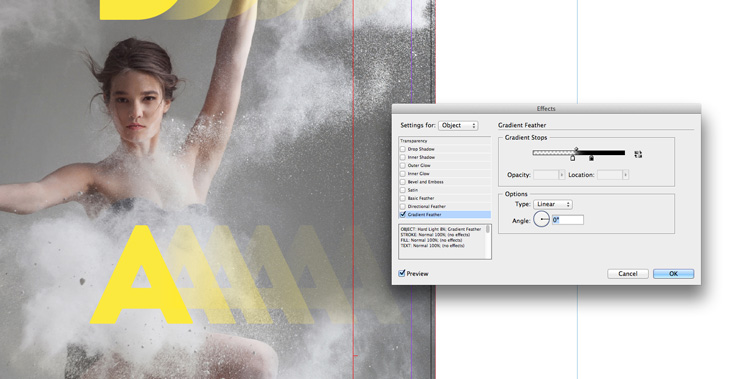The width and height of the screenshot is (750, 379).
Task: Open the Settings for Object dropdown
Action: (x=458, y=125)
